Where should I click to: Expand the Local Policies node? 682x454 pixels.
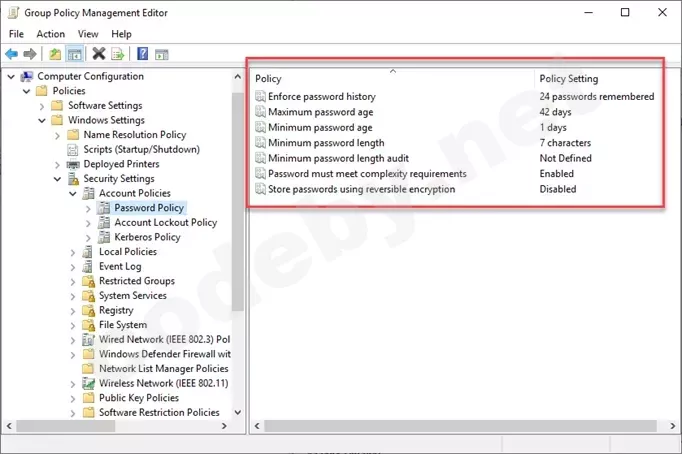[x=73, y=252]
